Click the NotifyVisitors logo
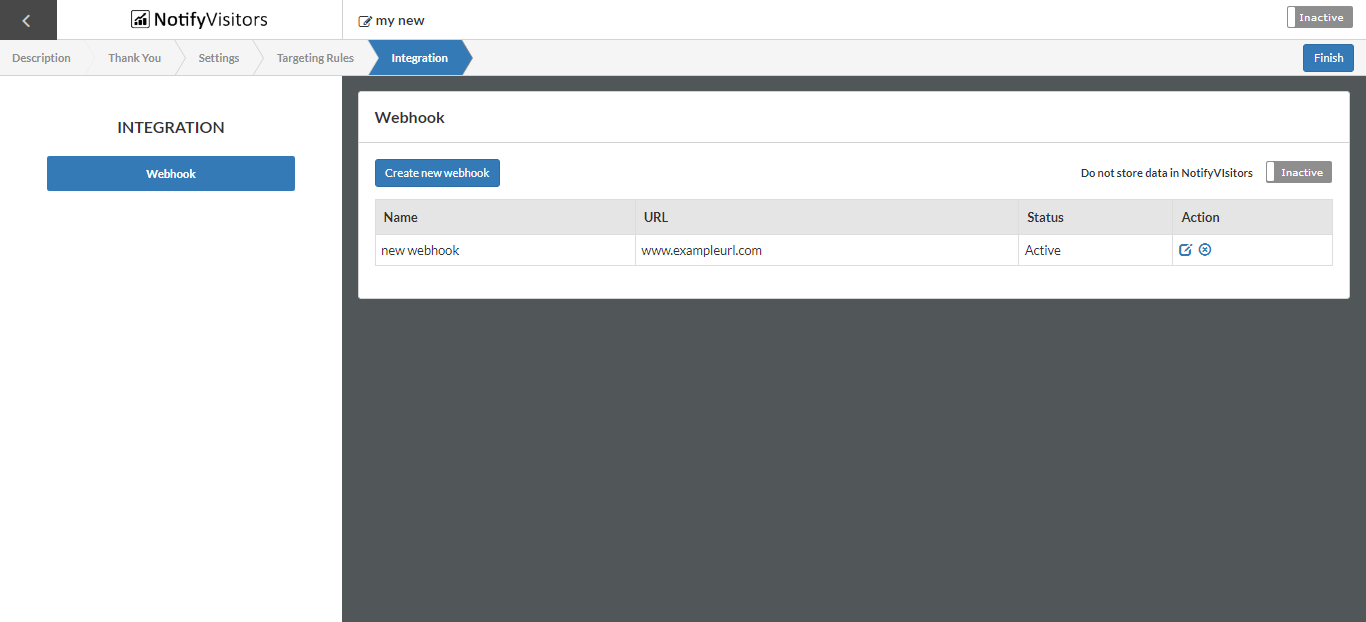 point(199,19)
